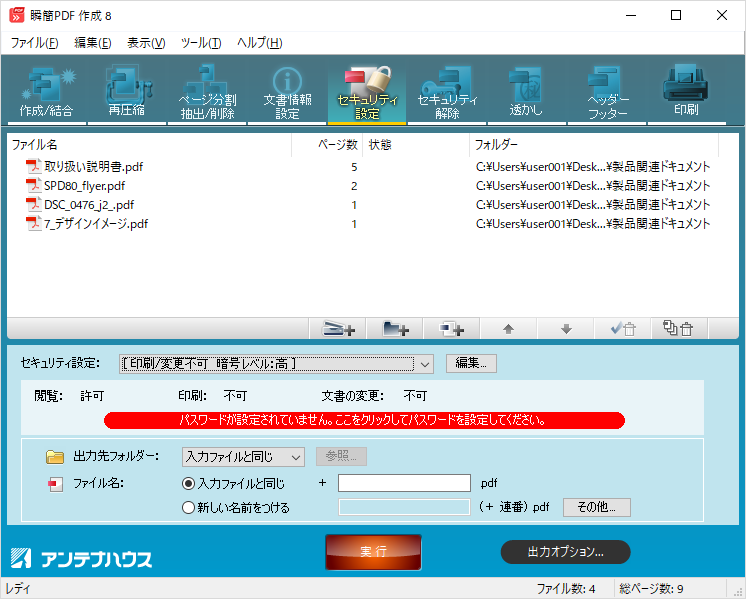Click page count 5 of 取り扱い説明書.pdf
The height and width of the screenshot is (599, 746).
point(354,167)
